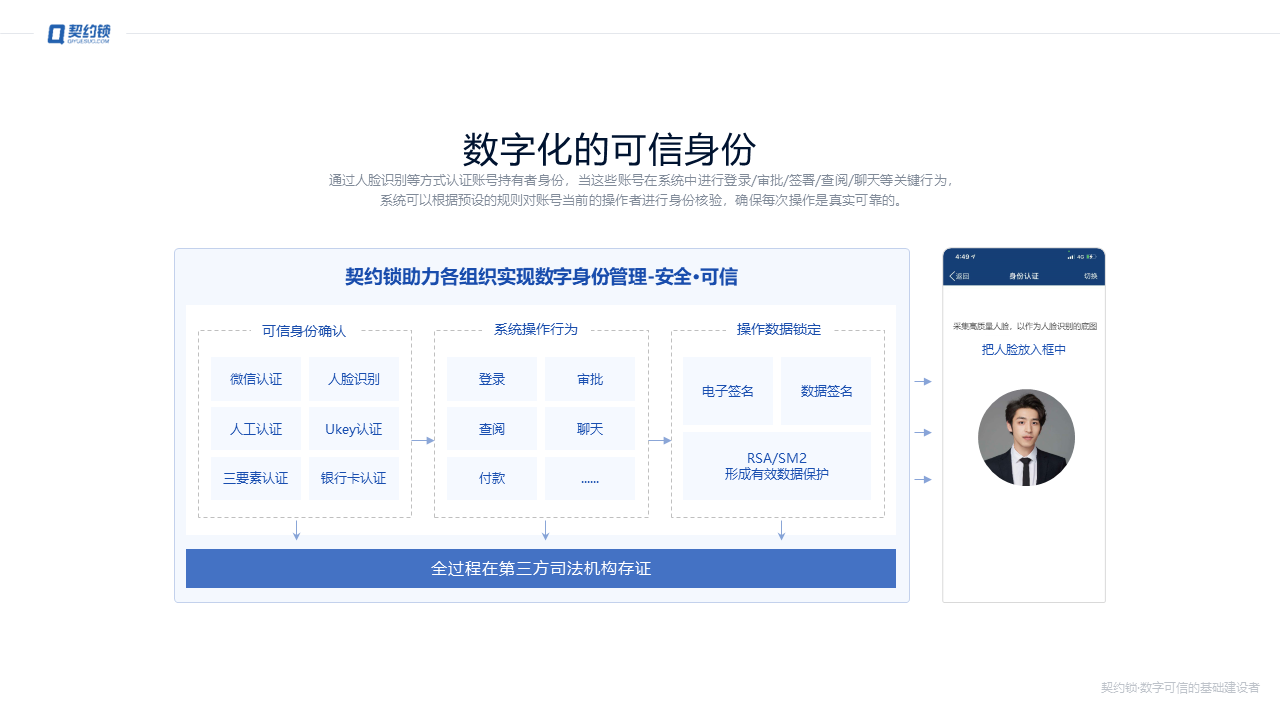1280x720 pixels.
Task: Click the 采集高质量人脸 hint text in phone
Action: click(1025, 326)
